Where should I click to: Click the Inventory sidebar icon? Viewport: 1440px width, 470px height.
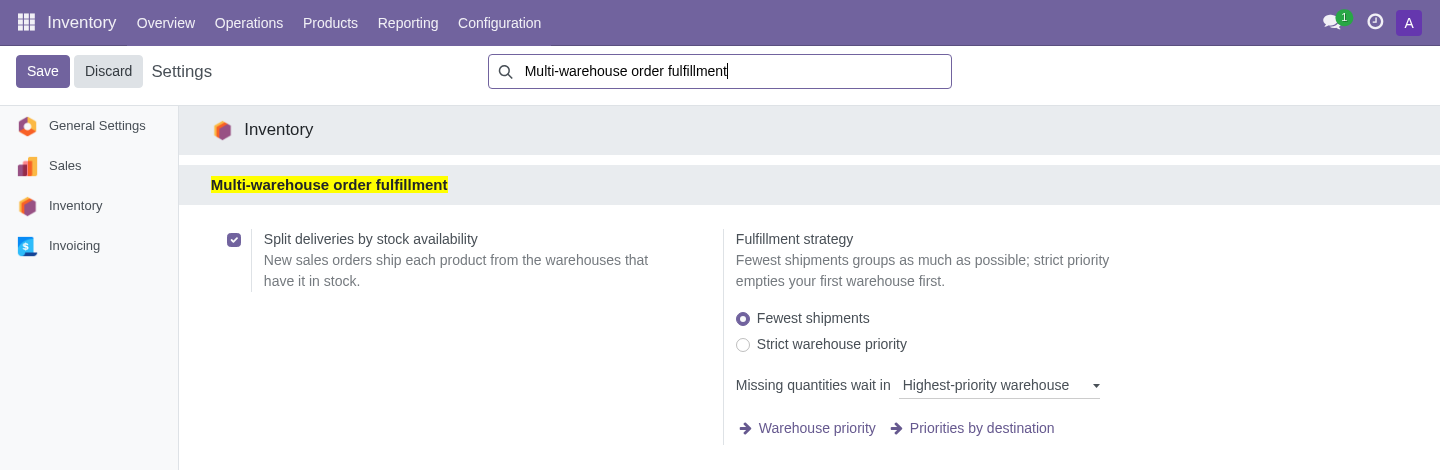pyautogui.click(x=27, y=206)
